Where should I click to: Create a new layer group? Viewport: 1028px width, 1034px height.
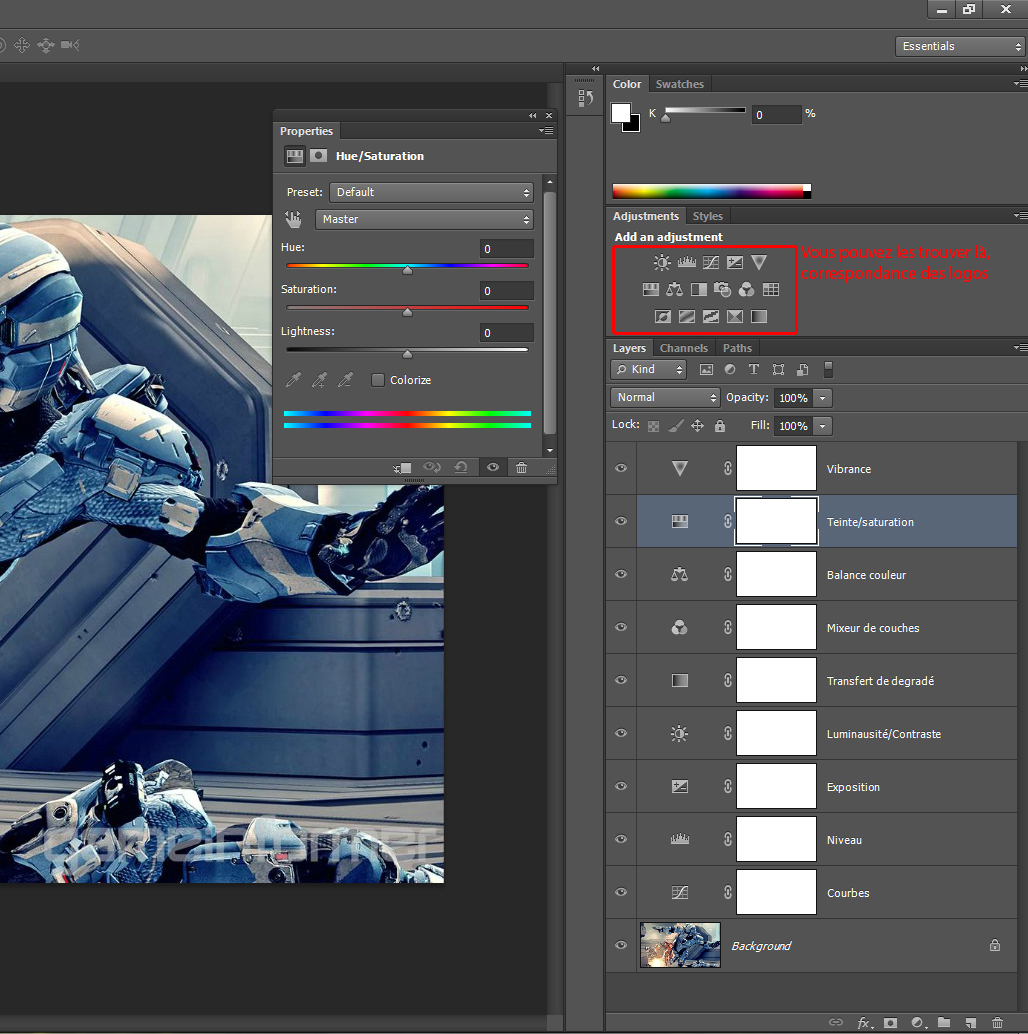point(944,1023)
